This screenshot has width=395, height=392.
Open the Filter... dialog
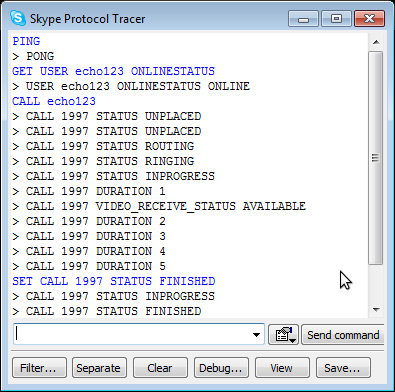click(x=39, y=368)
